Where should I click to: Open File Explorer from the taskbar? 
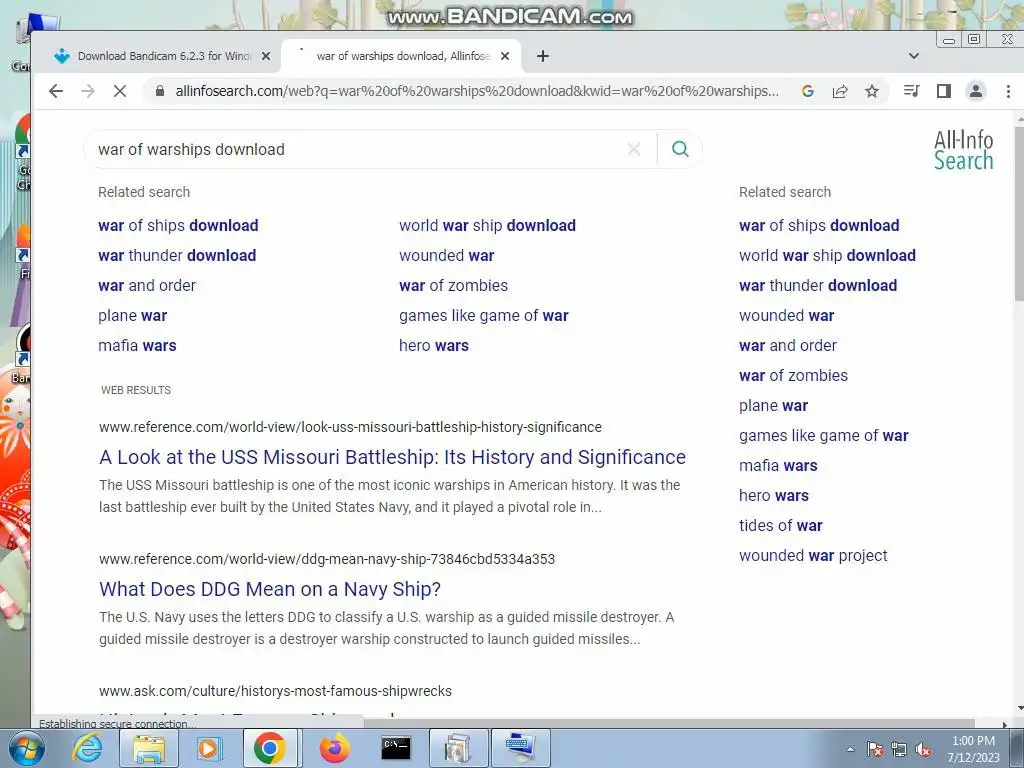coord(149,748)
